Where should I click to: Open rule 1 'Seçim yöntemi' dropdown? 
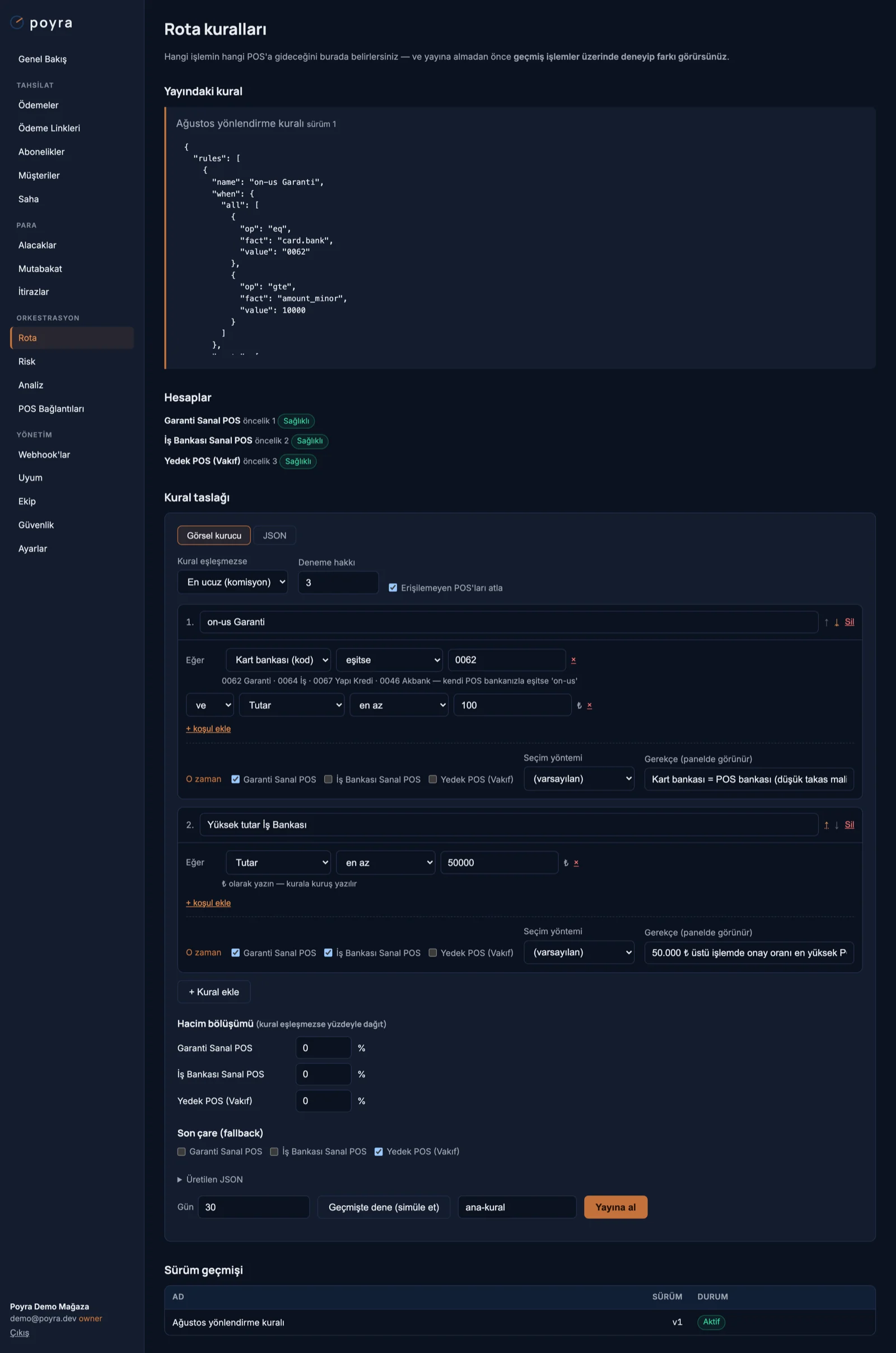click(x=579, y=779)
